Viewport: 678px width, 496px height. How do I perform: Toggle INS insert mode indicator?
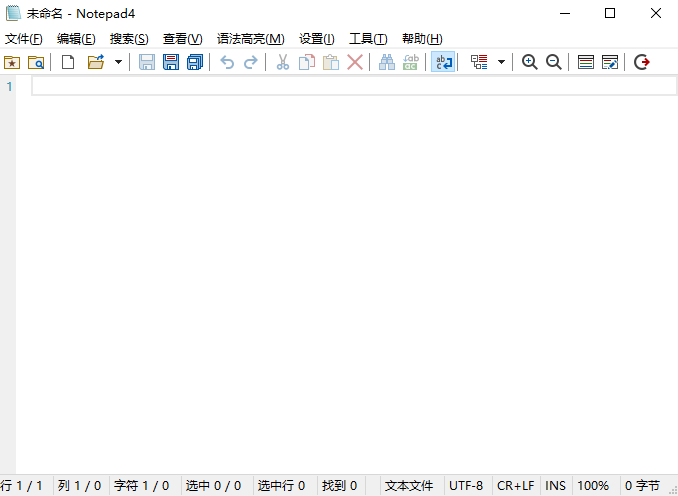[556, 486]
